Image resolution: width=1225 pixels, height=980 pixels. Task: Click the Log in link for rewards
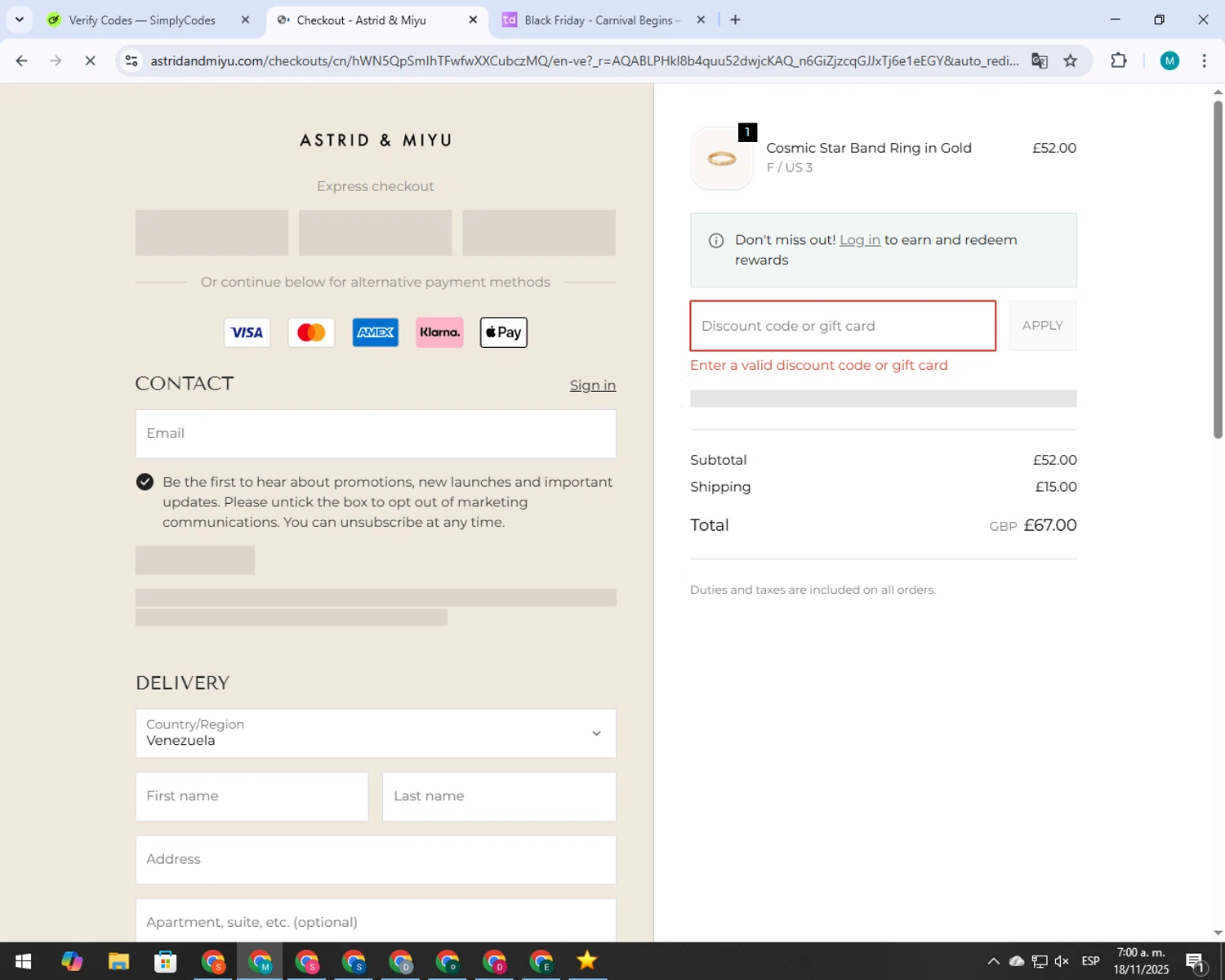pos(860,240)
